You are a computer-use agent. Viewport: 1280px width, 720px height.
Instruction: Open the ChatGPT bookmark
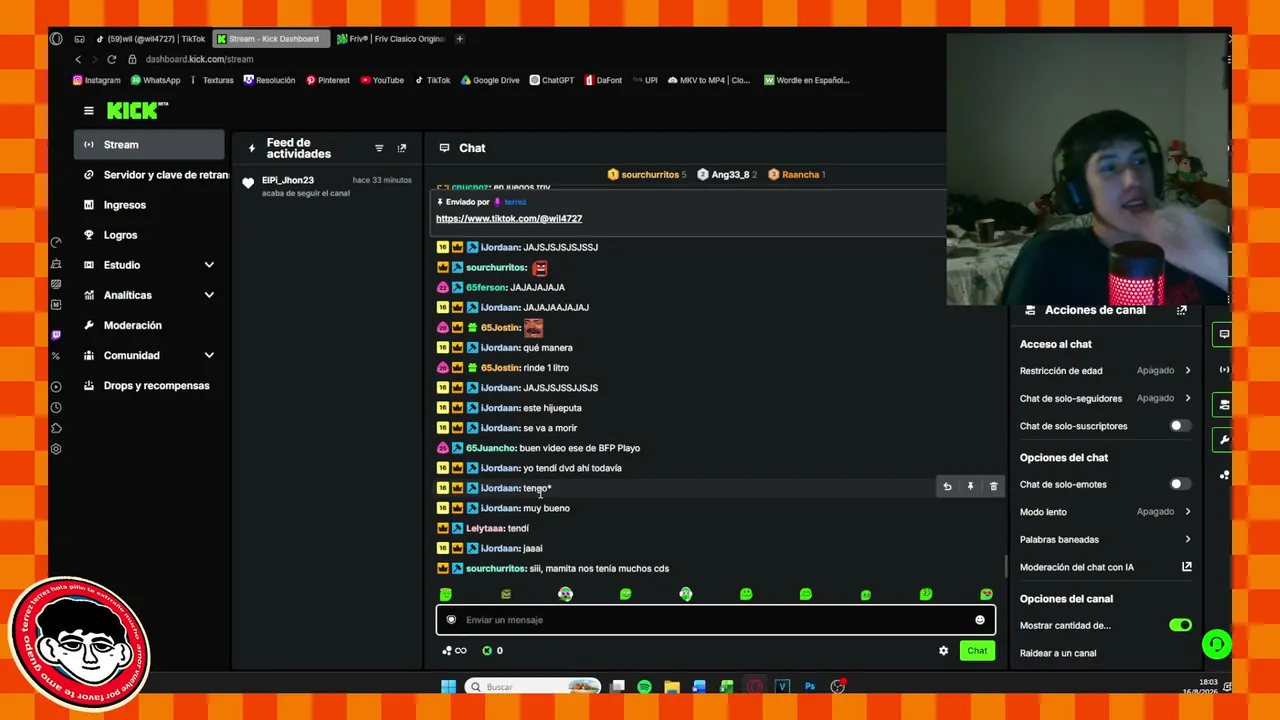(552, 80)
